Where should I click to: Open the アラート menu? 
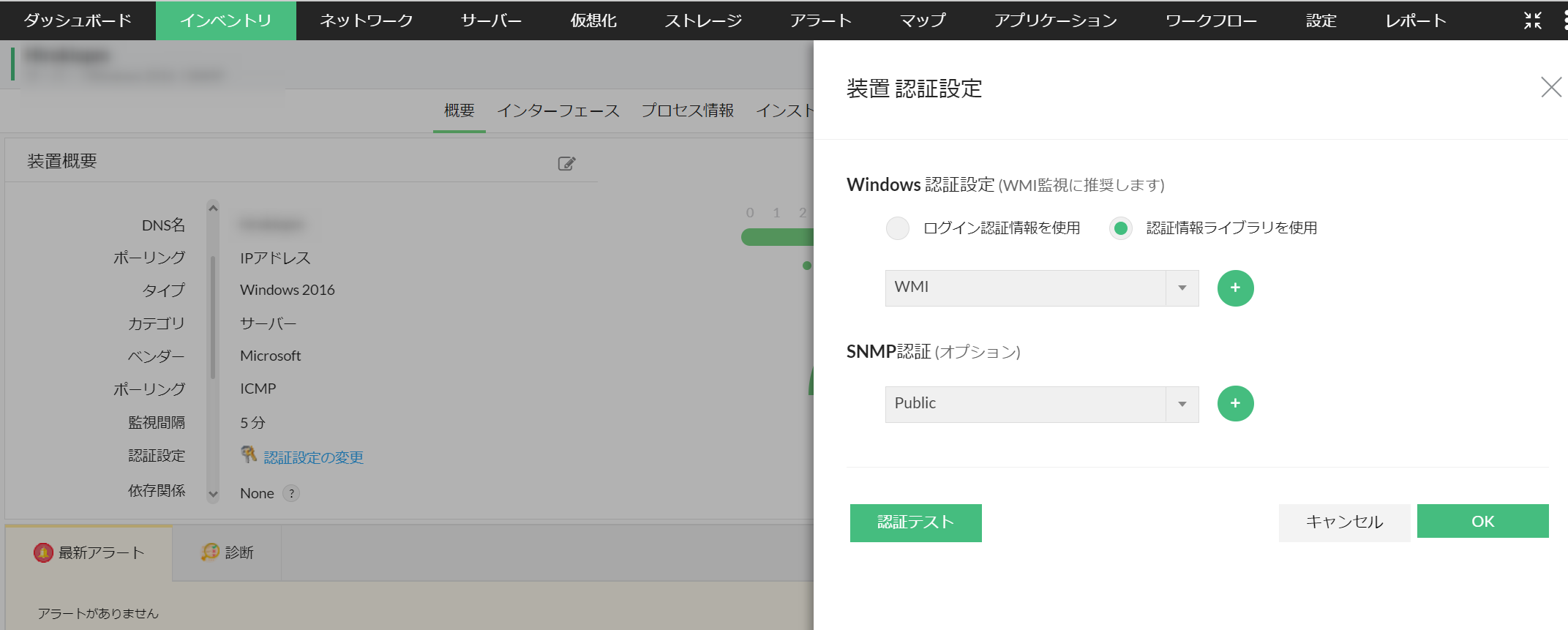pyautogui.click(x=821, y=20)
